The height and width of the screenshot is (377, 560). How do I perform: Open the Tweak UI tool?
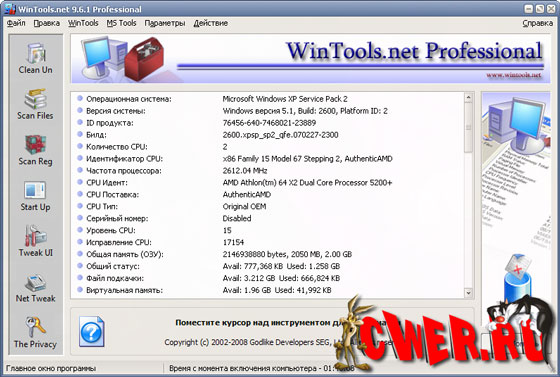(35, 241)
